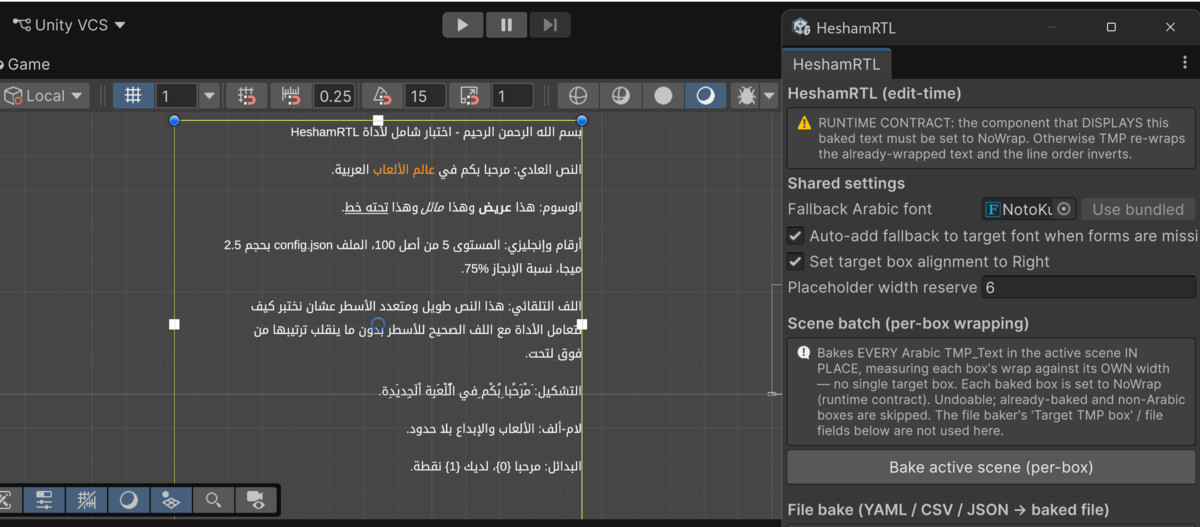
Task: Click the blue pivot circle in text box
Action: [378, 324]
